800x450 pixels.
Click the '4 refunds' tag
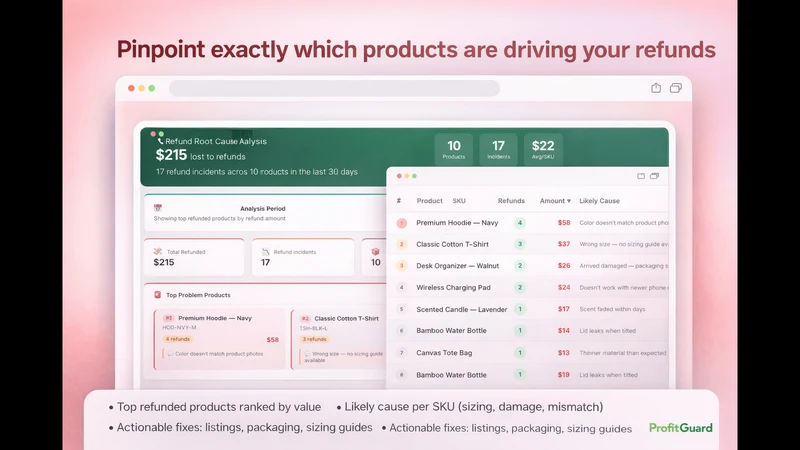(178, 339)
